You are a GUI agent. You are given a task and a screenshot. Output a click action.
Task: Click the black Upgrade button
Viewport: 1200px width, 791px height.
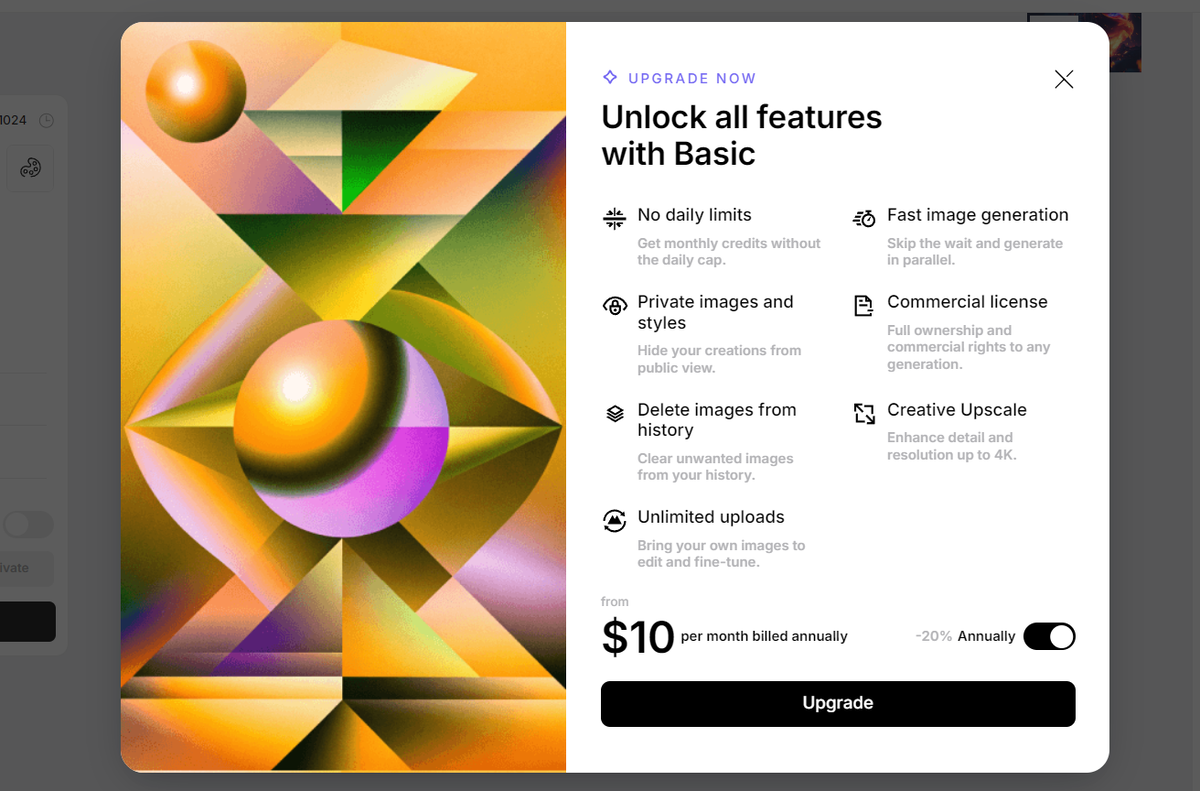[x=838, y=703]
